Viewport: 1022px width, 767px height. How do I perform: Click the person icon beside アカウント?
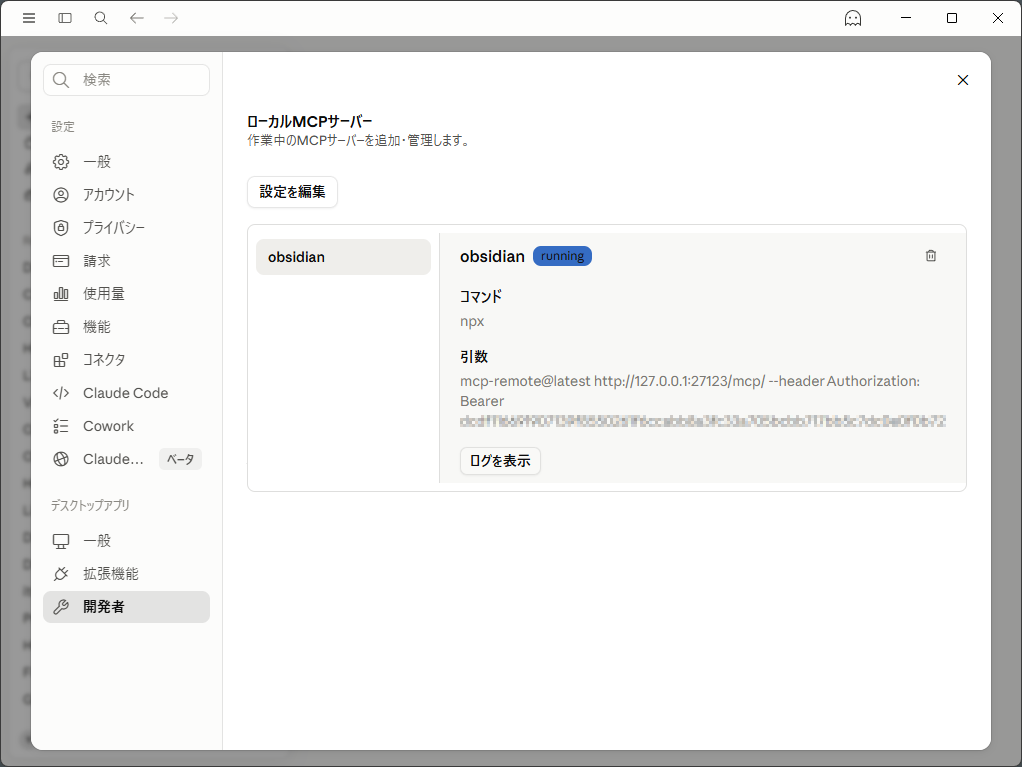[61, 195]
